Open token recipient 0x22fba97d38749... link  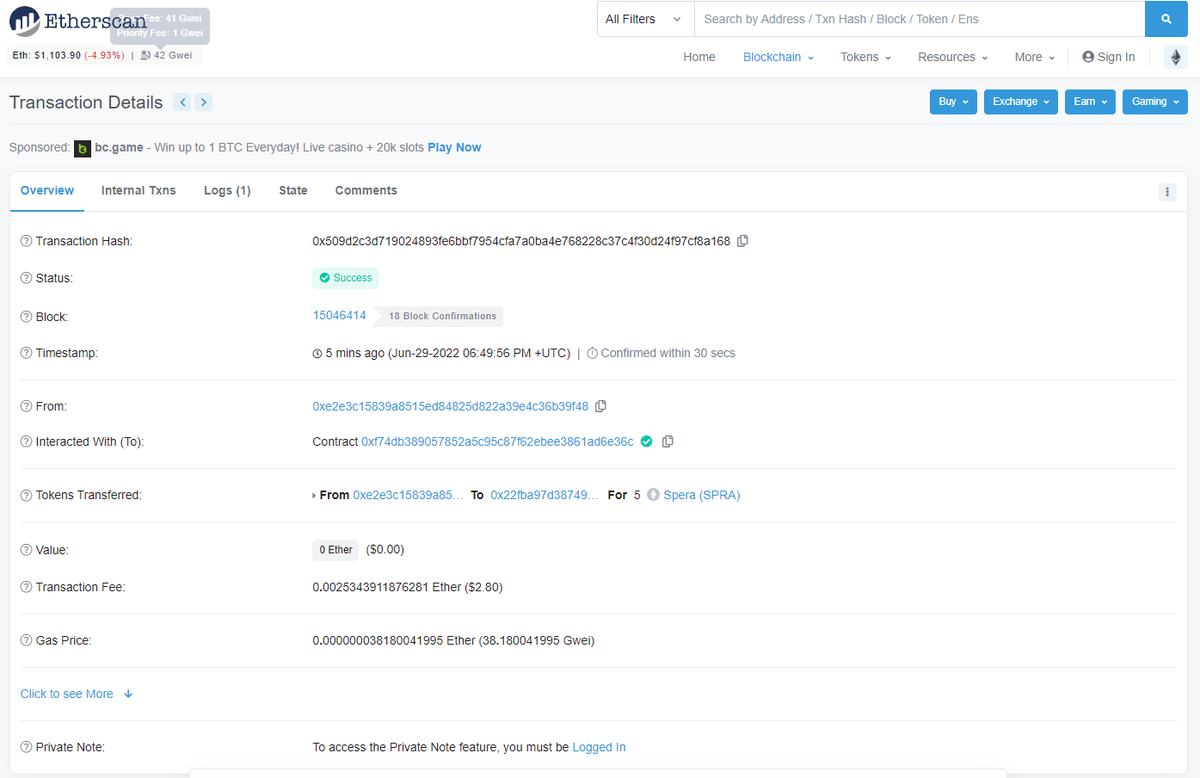[x=544, y=495]
